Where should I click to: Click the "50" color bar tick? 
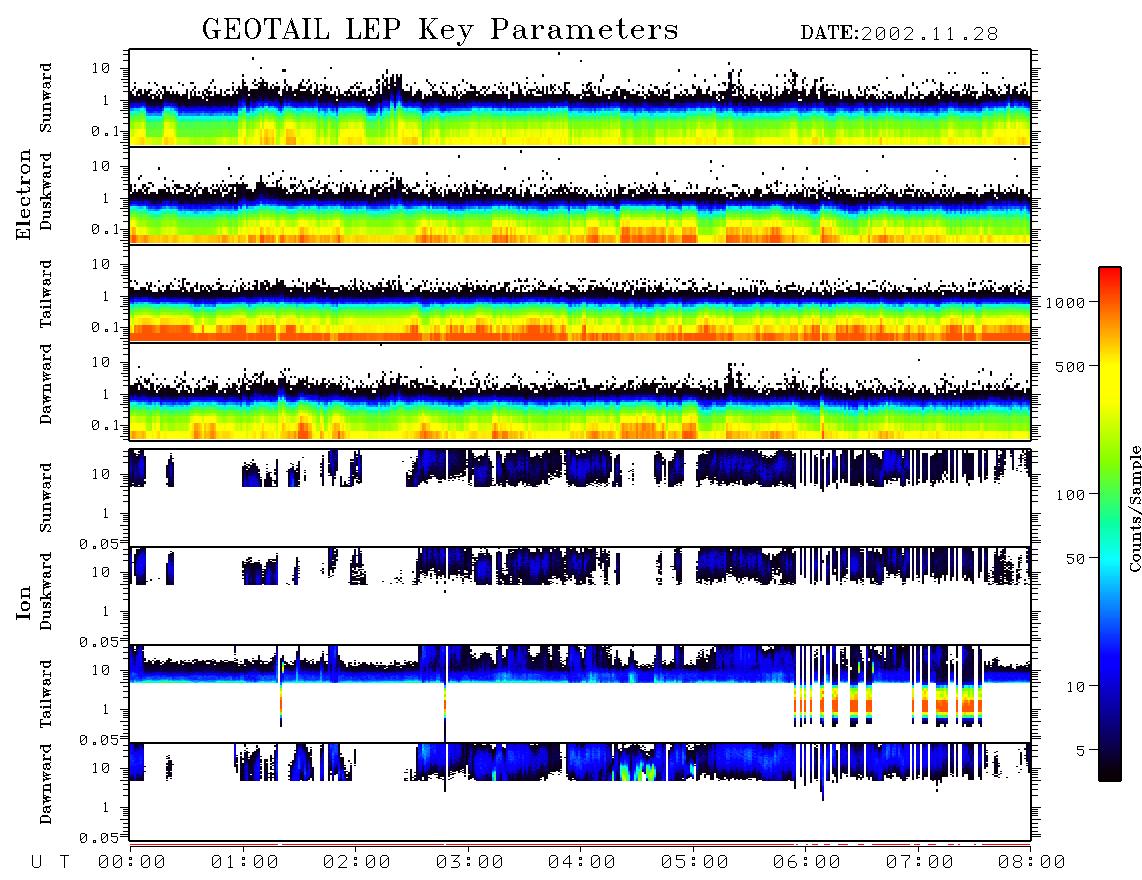(x=1076, y=559)
